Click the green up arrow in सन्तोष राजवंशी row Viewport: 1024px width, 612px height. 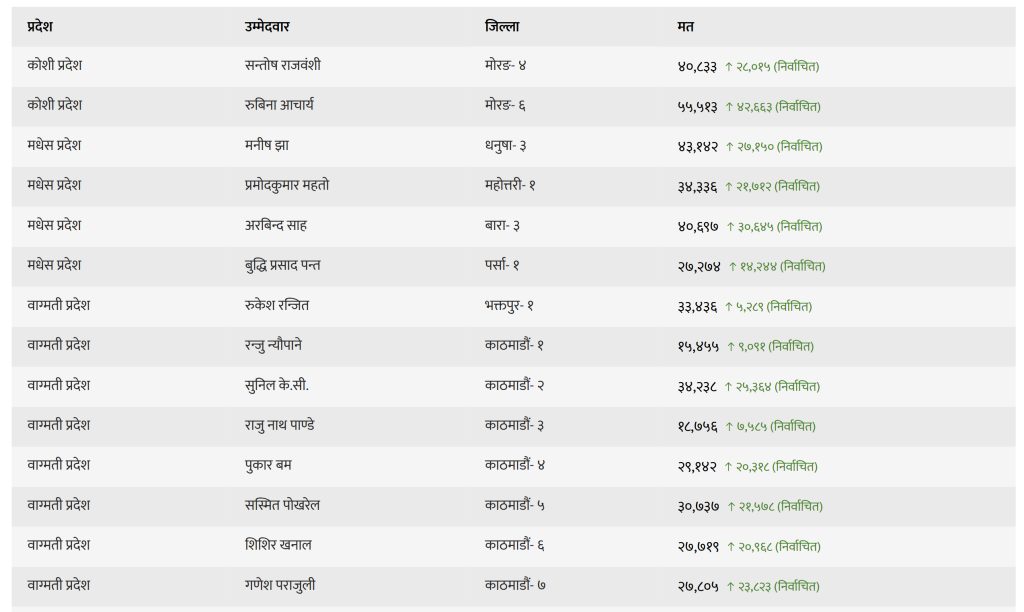[729, 67]
